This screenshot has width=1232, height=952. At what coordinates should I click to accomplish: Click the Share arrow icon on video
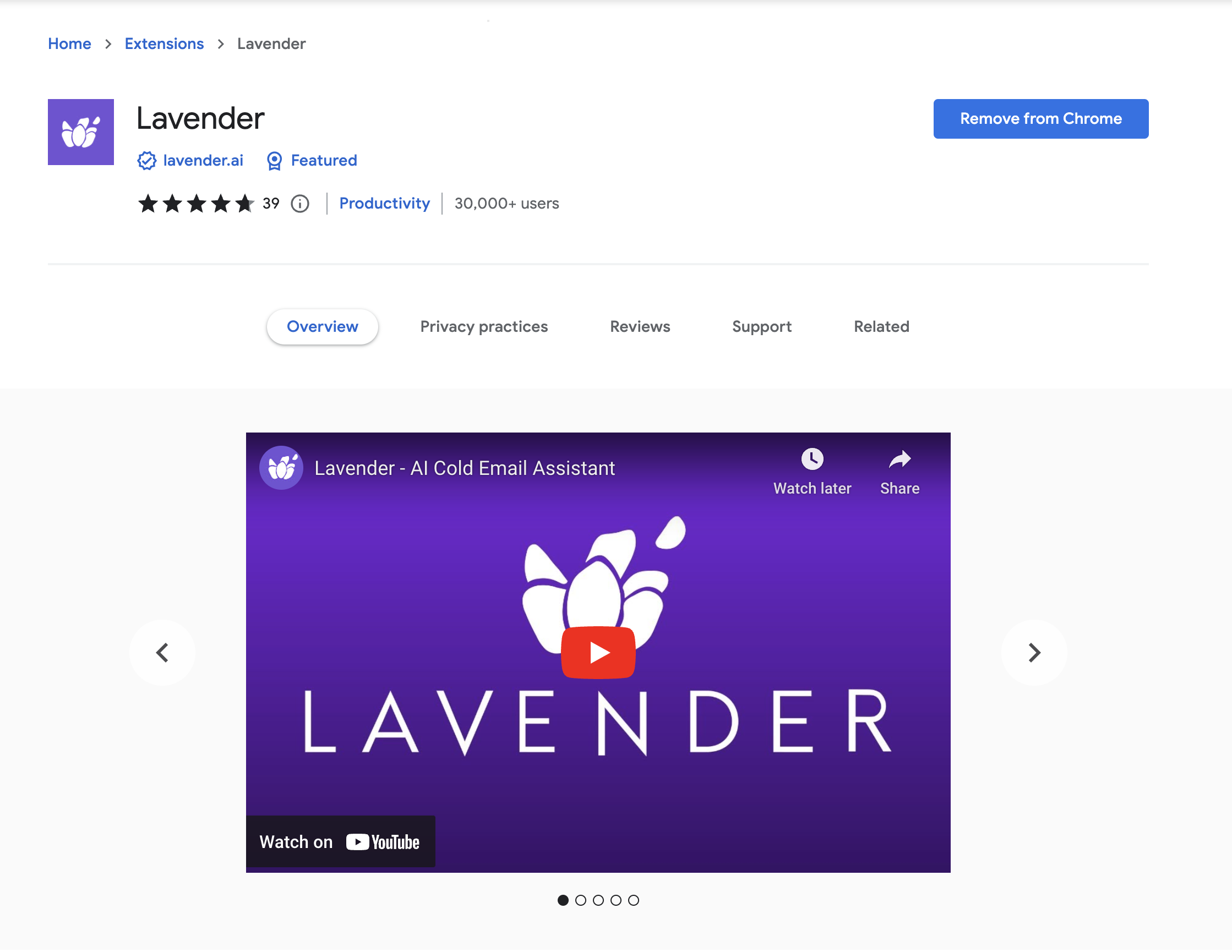pyautogui.click(x=900, y=459)
